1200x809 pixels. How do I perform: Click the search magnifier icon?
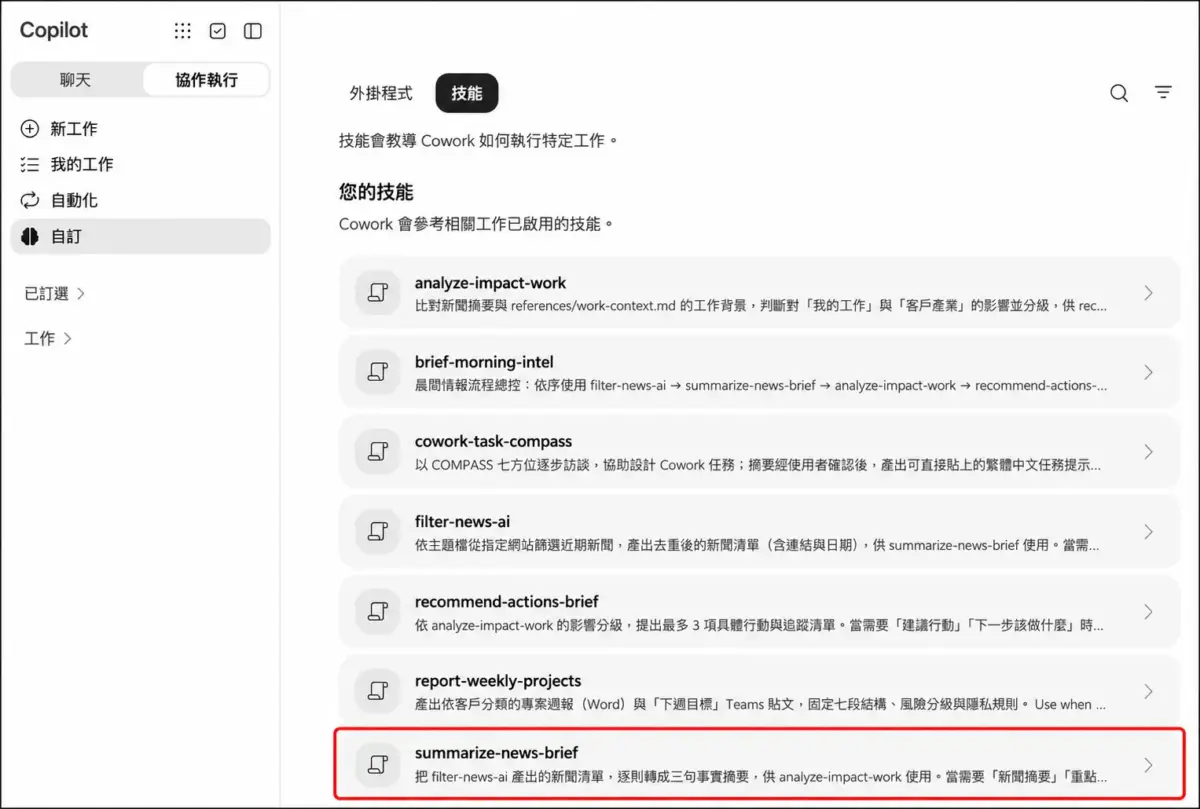click(x=1119, y=93)
